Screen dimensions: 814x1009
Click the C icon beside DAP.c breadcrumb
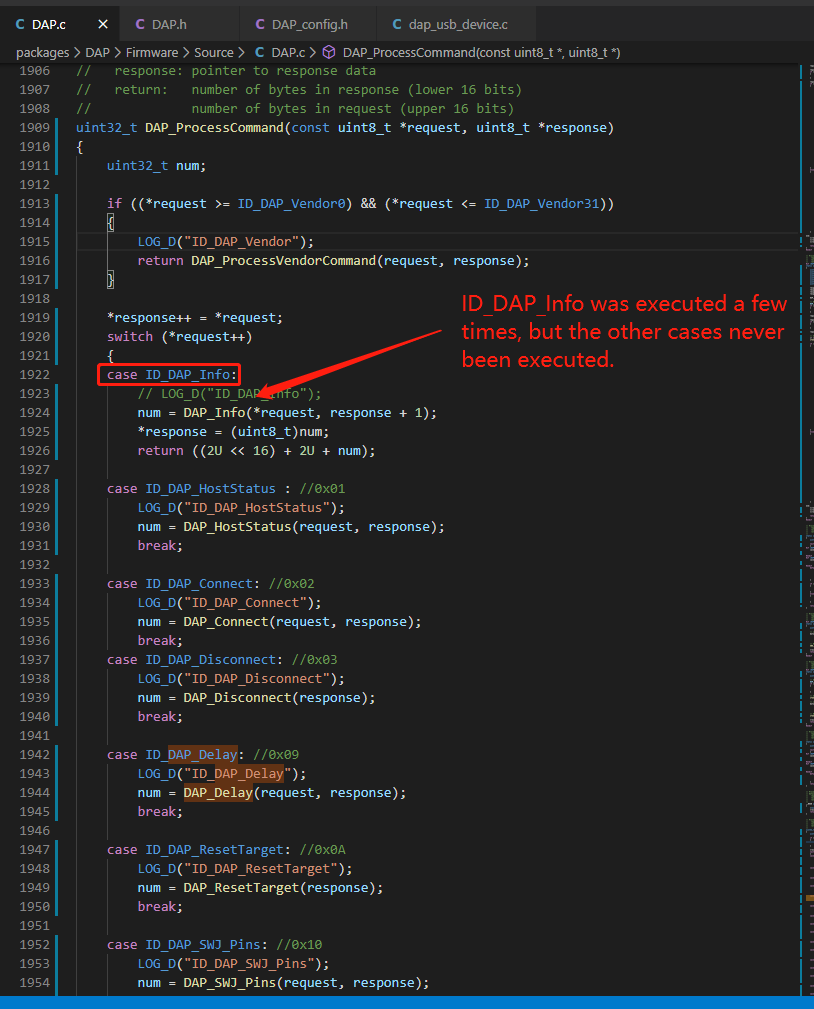pyautogui.click(x=259, y=53)
